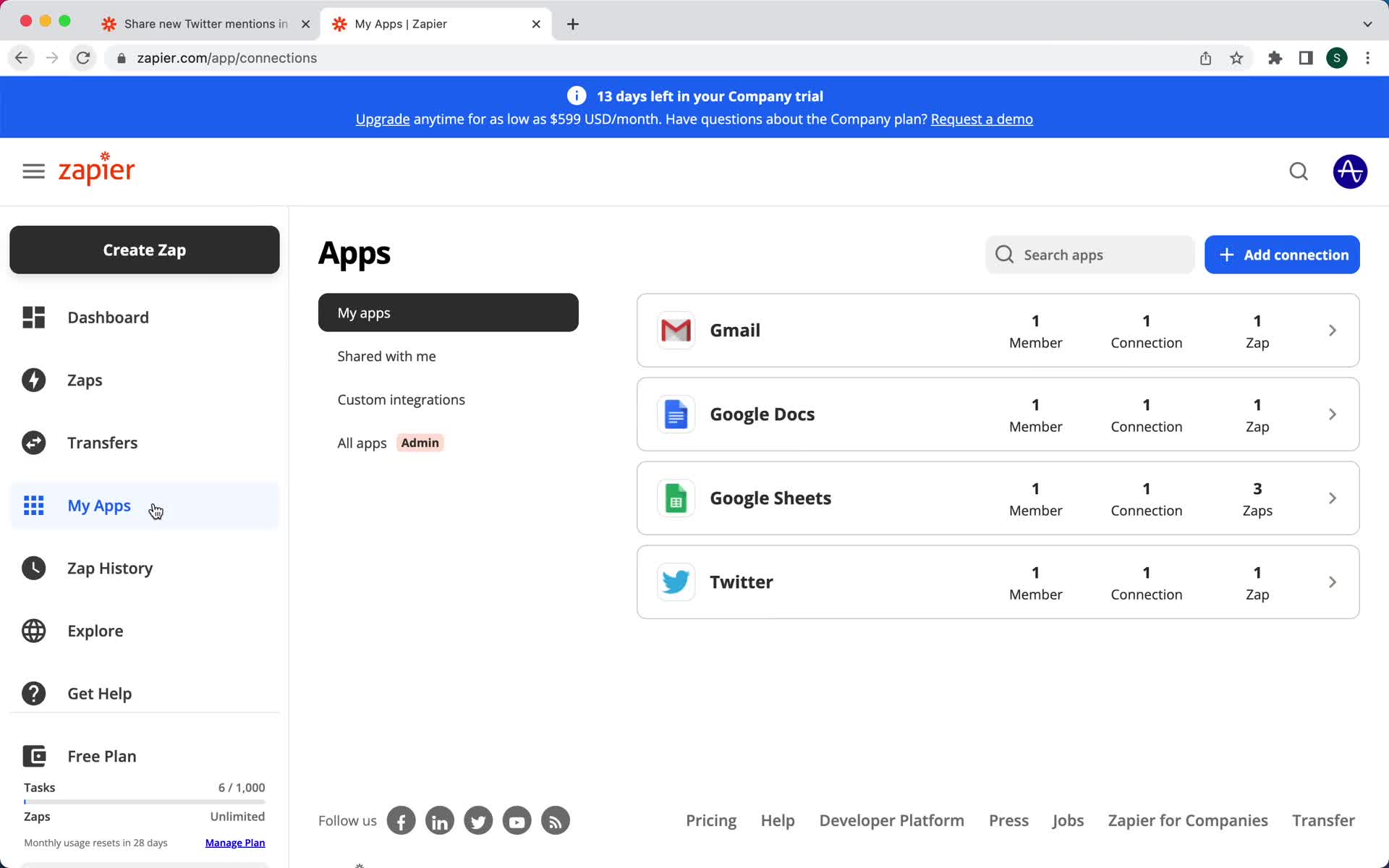
Task: Drag the Tasks usage progress bar
Action: [144, 800]
